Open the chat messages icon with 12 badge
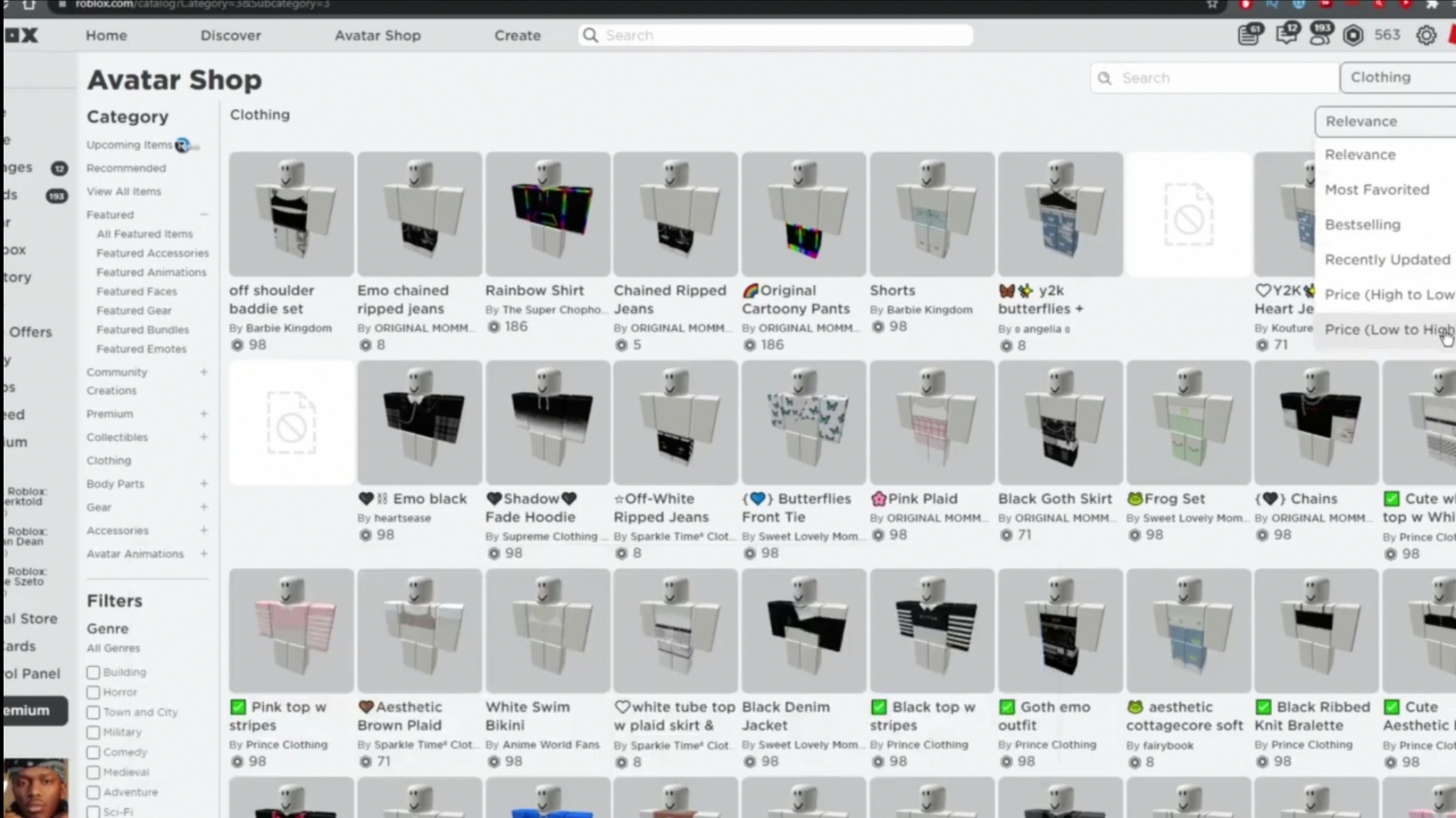1456x818 pixels. pyautogui.click(x=1286, y=35)
